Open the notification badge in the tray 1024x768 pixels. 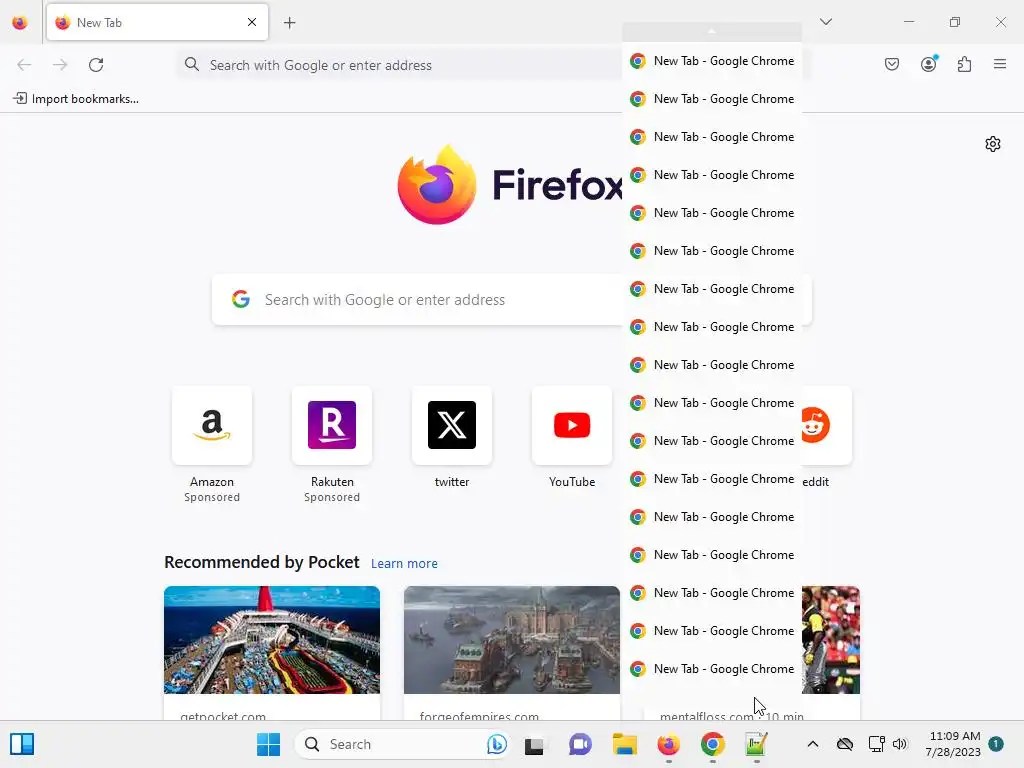tap(995, 744)
